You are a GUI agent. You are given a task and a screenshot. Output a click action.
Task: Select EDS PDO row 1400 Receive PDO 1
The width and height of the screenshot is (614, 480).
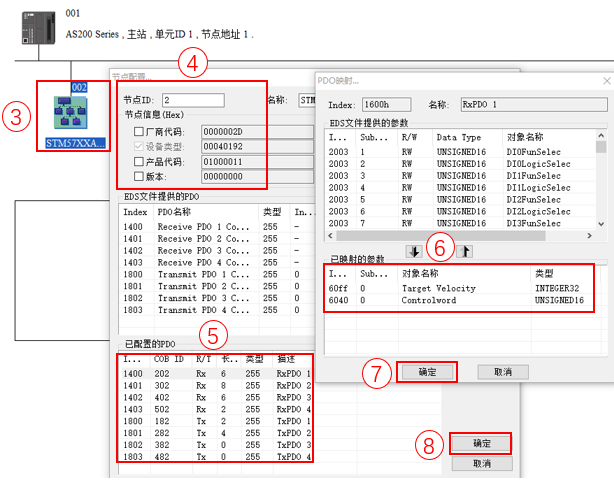coord(217,227)
